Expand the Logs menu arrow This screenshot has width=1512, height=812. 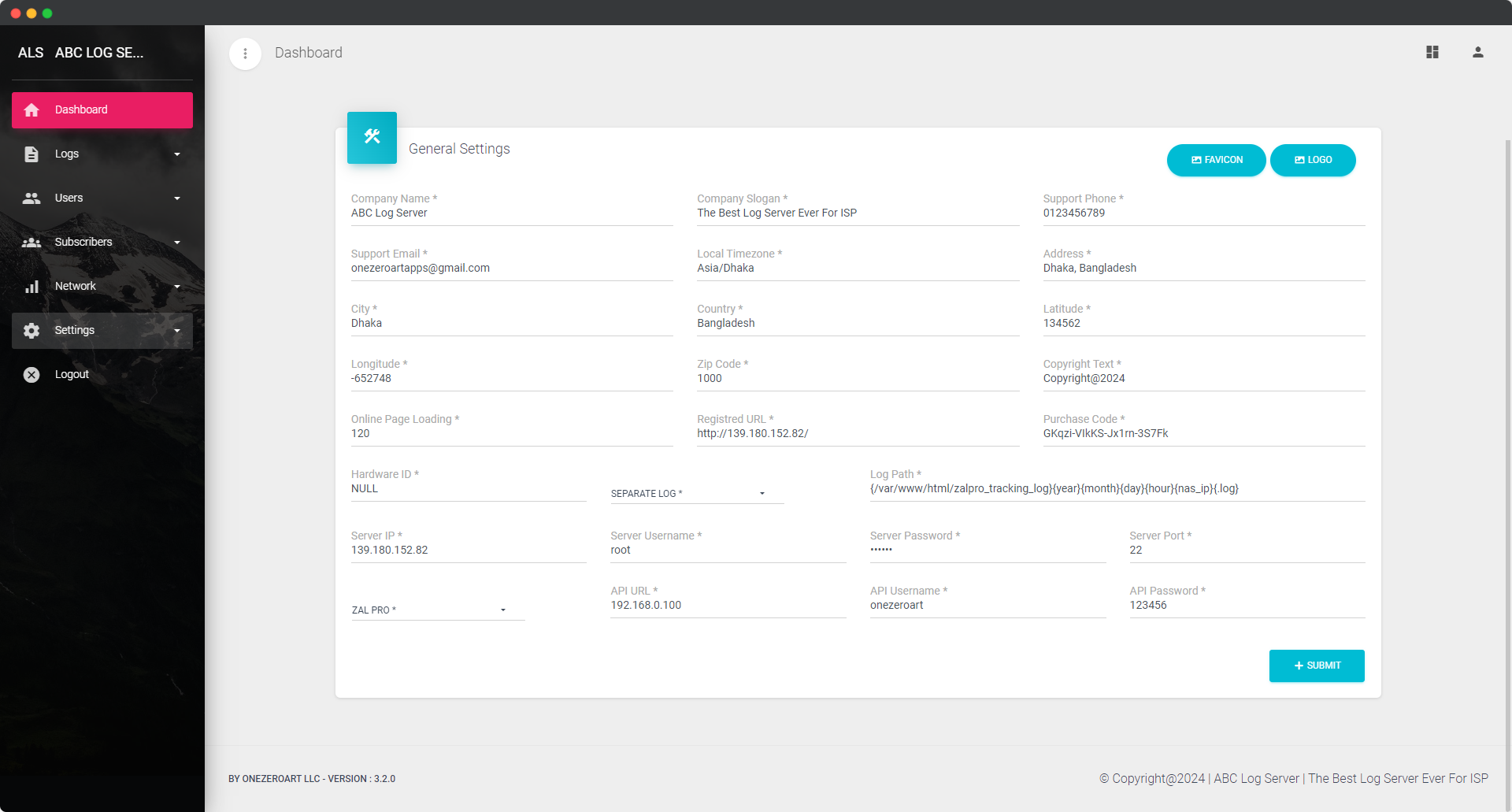(177, 154)
